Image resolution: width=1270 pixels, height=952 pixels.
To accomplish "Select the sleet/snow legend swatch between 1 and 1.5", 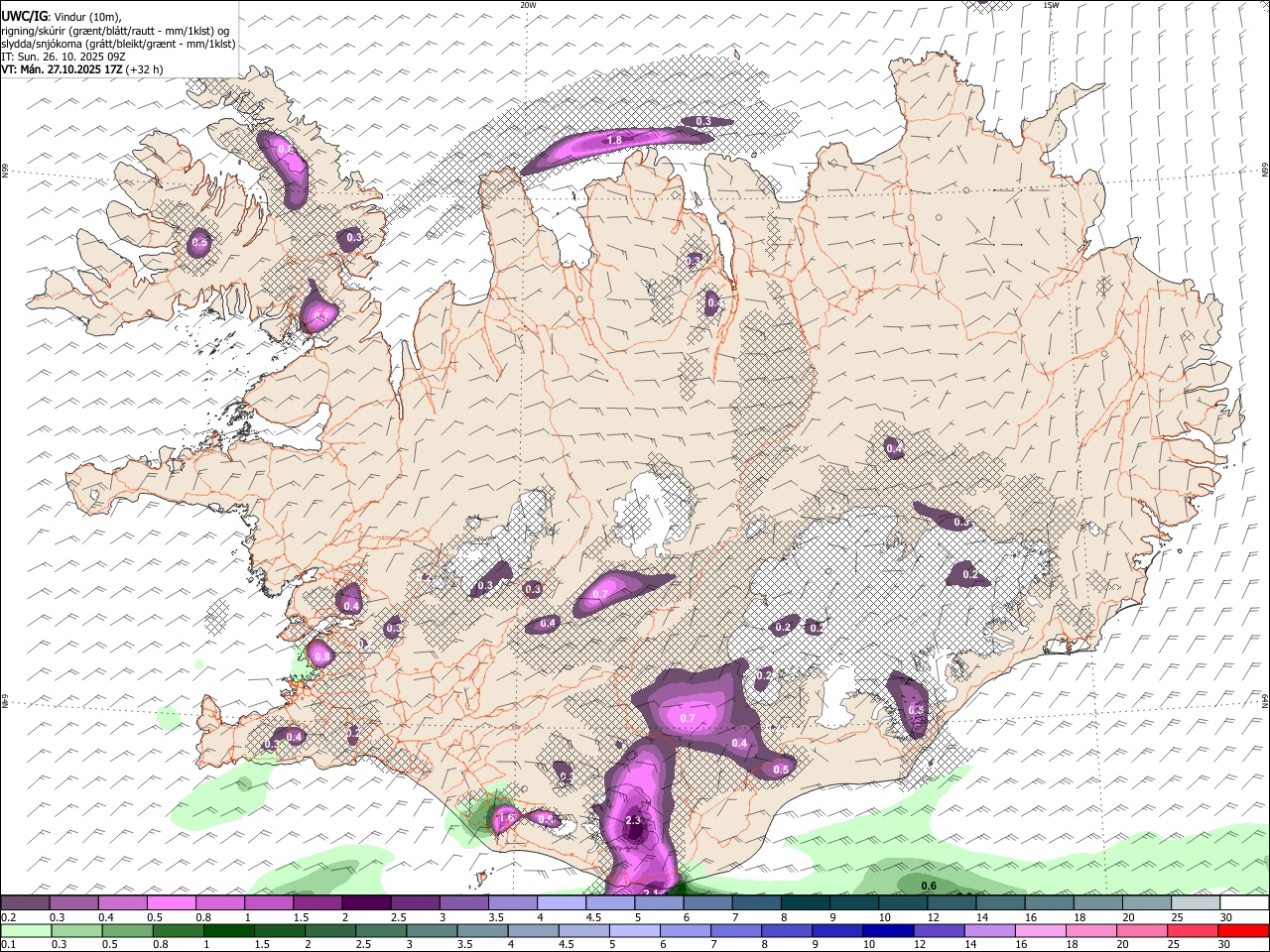I will tap(269, 902).
